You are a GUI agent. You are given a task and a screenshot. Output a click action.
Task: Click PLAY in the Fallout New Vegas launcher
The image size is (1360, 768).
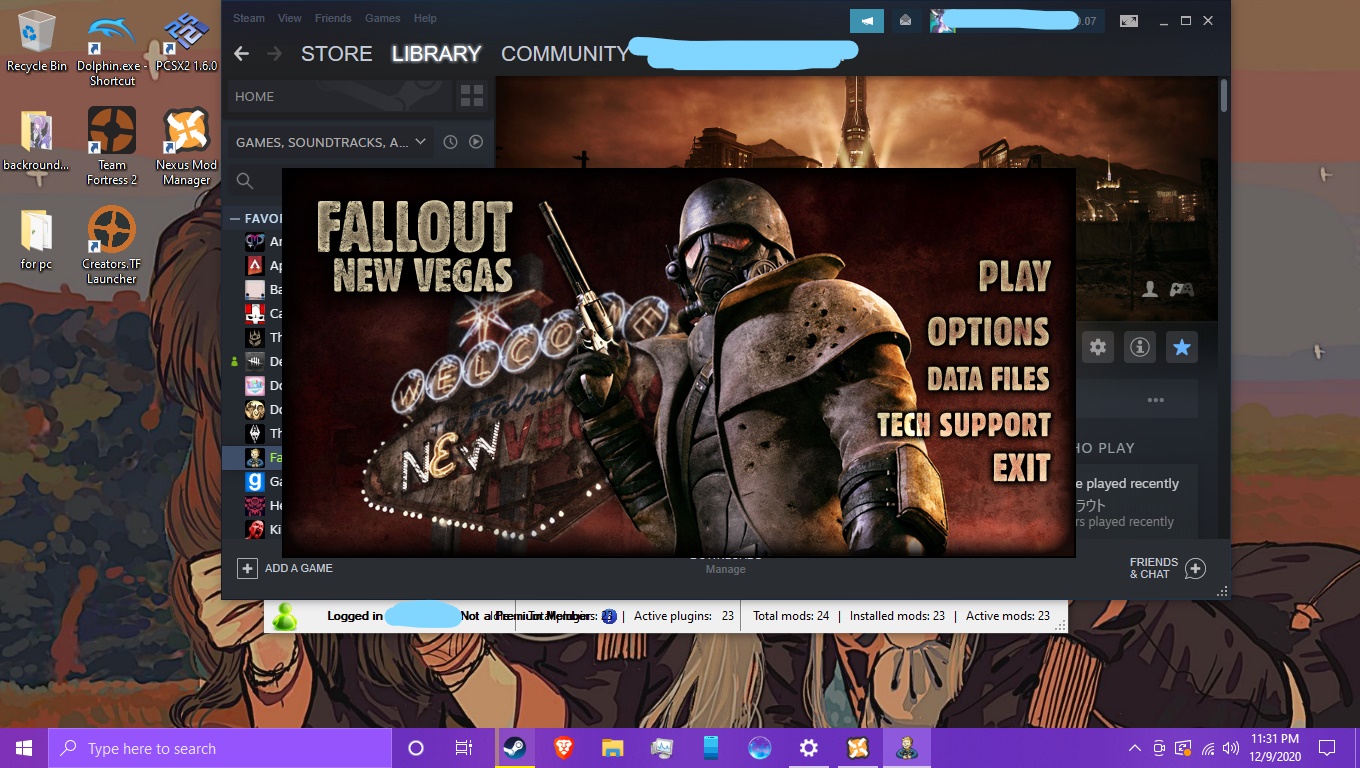click(x=1014, y=276)
